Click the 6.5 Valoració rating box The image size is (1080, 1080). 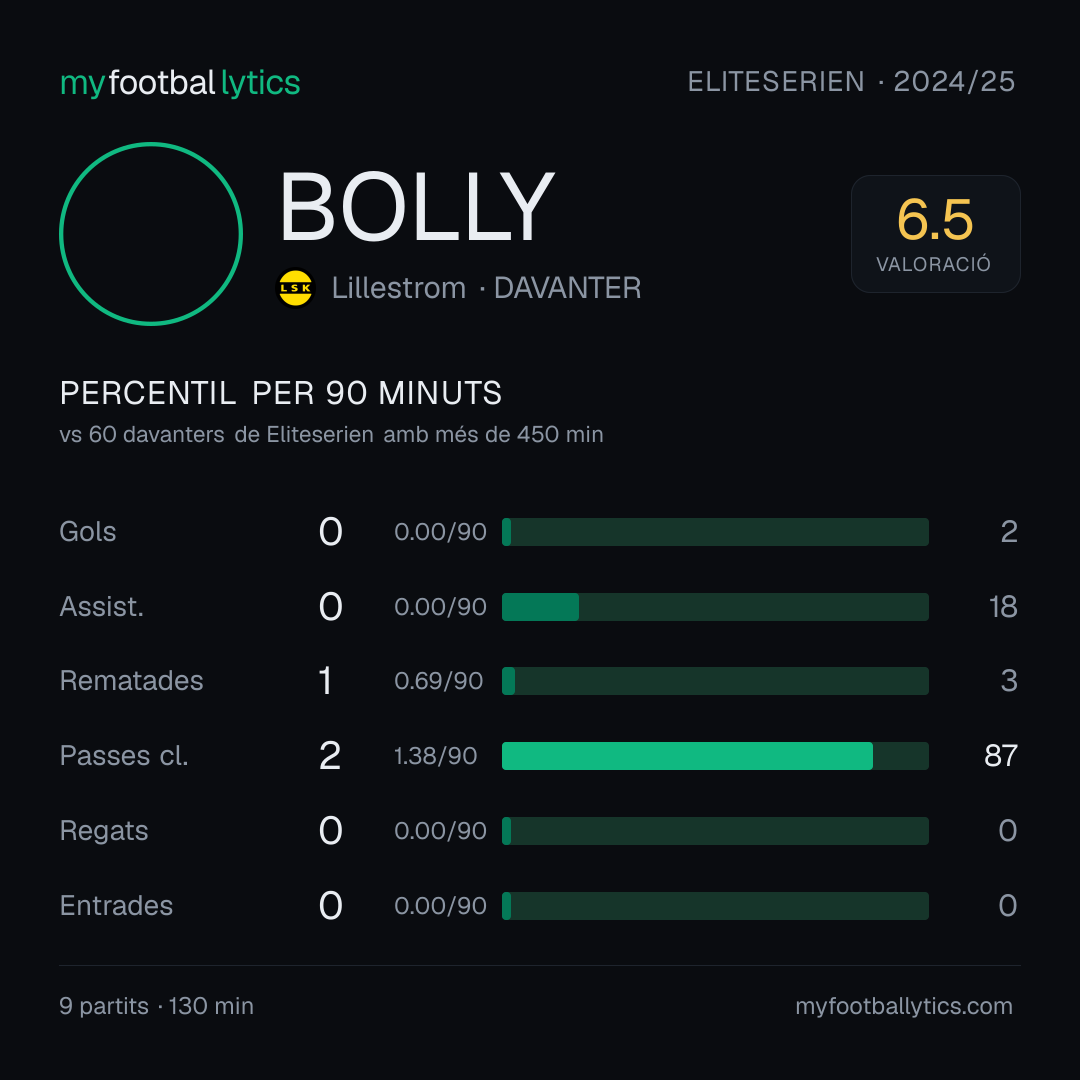[x=935, y=234]
